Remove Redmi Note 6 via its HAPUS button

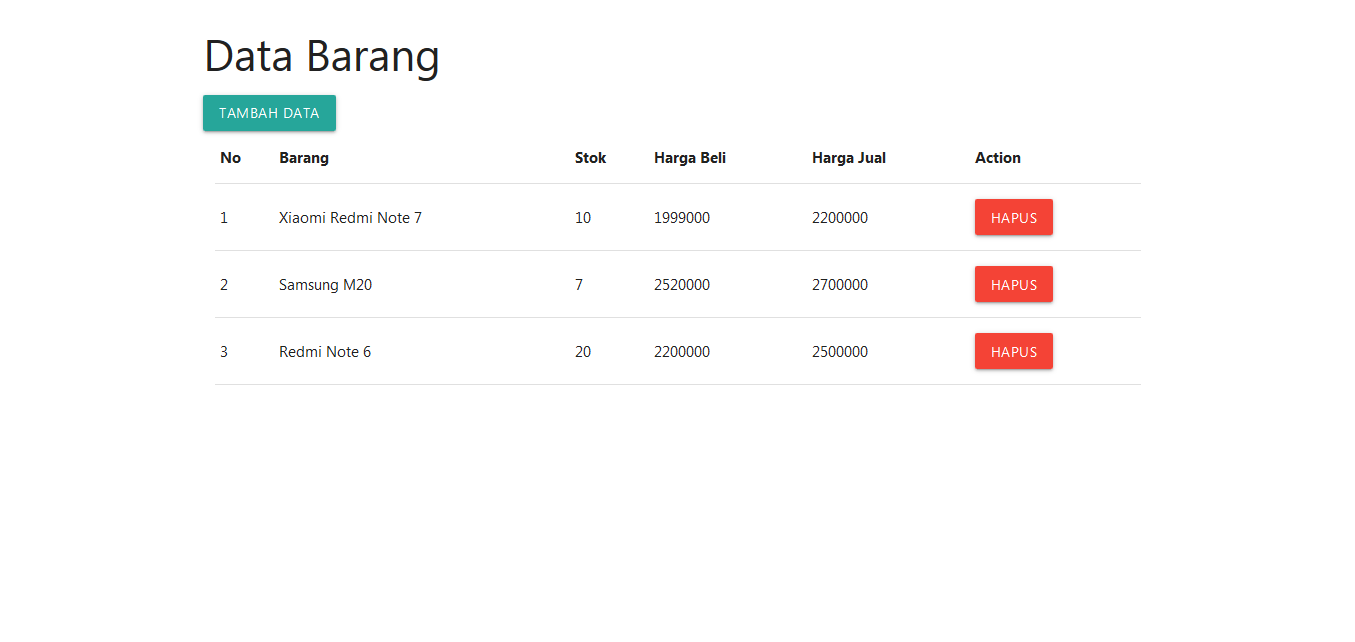[x=1013, y=351]
